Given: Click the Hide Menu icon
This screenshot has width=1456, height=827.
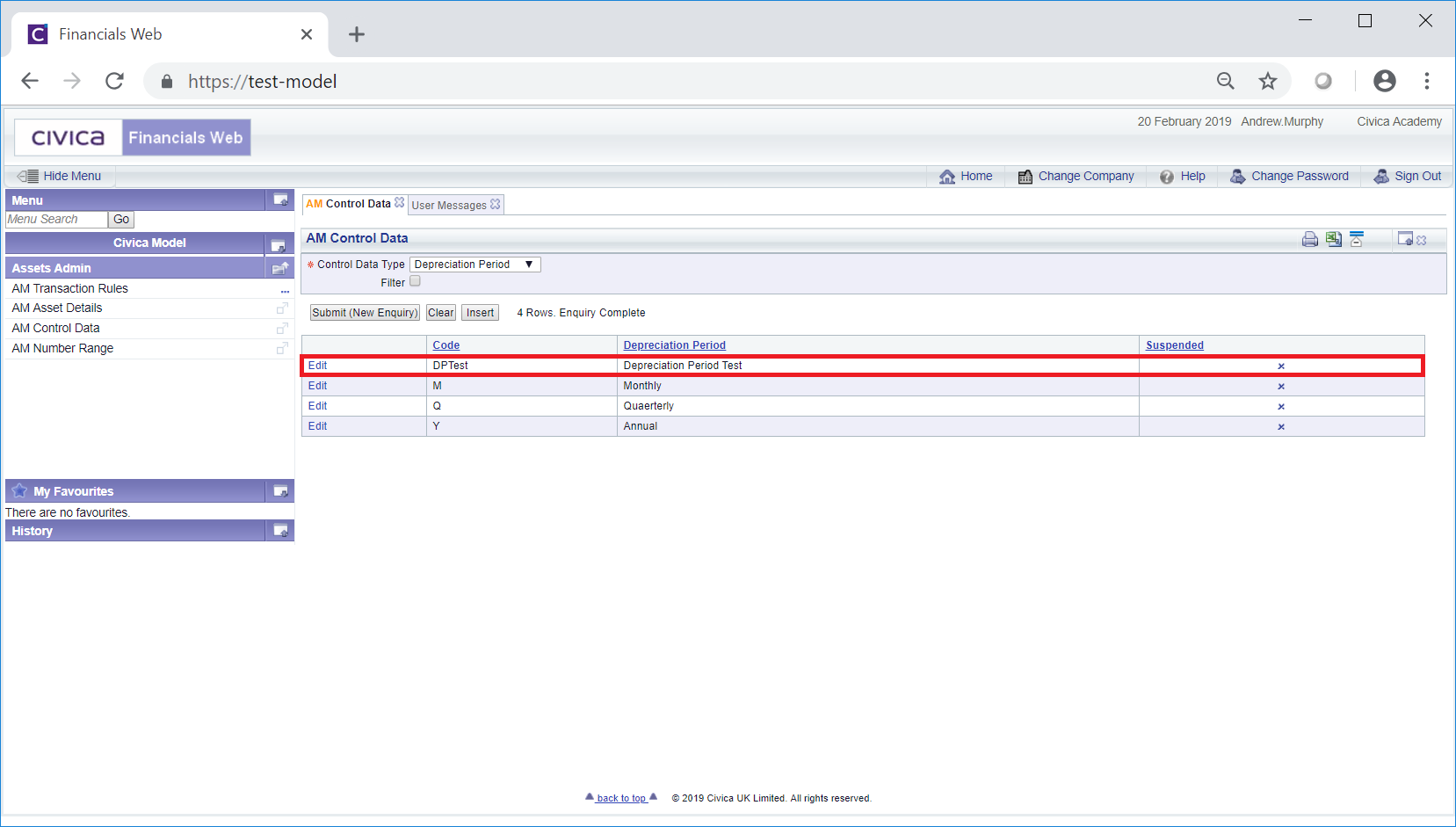Looking at the screenshot, I should pyautogui.click(x=28, y=176).
